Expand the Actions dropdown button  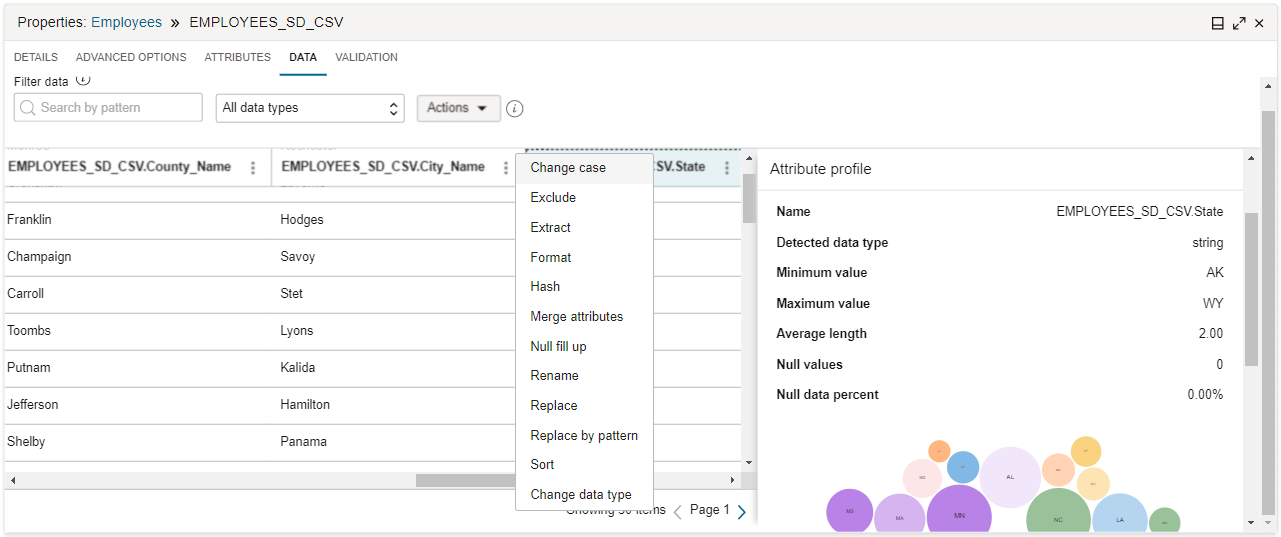coord(458,108)
